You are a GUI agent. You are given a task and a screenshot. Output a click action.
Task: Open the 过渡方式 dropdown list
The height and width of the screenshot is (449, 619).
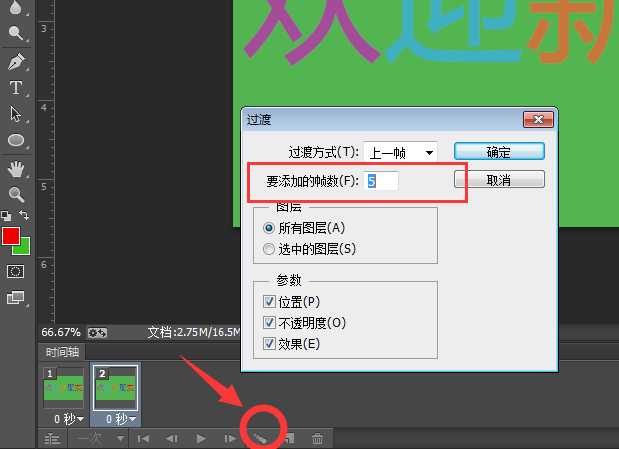[400, 152]
